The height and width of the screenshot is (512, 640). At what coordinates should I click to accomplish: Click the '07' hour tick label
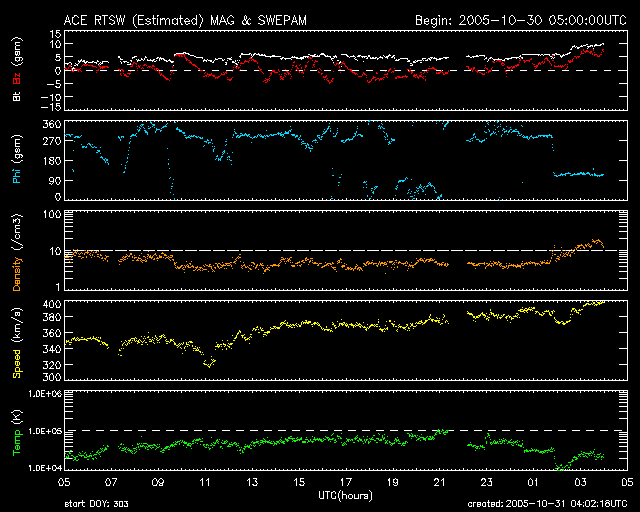(x=111, y=482)
